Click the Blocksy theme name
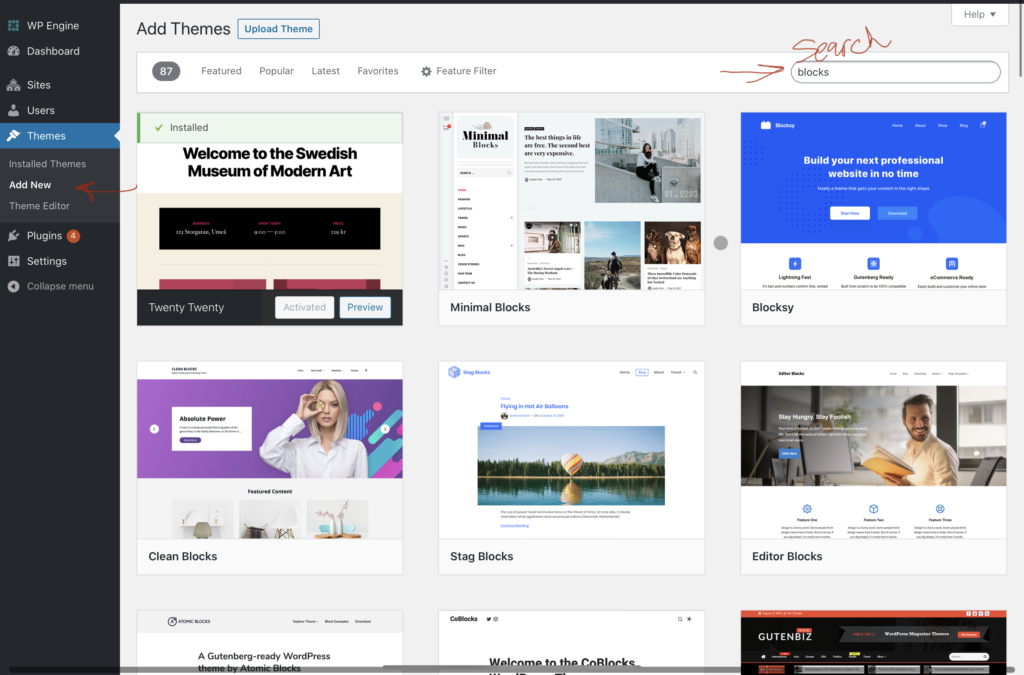 tap(773, 307)
